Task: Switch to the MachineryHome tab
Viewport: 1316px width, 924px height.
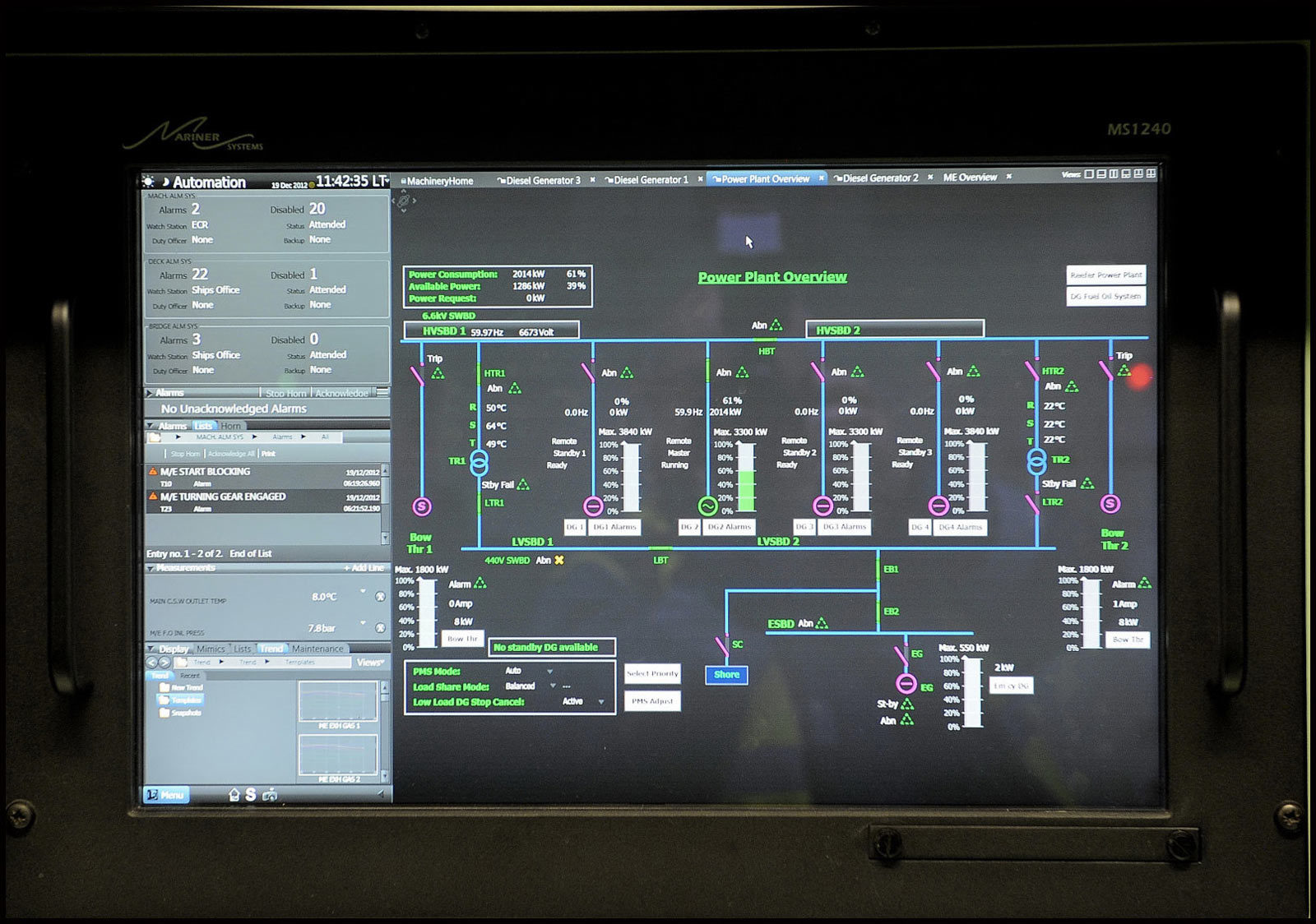Action: click(x=439, y=181)
